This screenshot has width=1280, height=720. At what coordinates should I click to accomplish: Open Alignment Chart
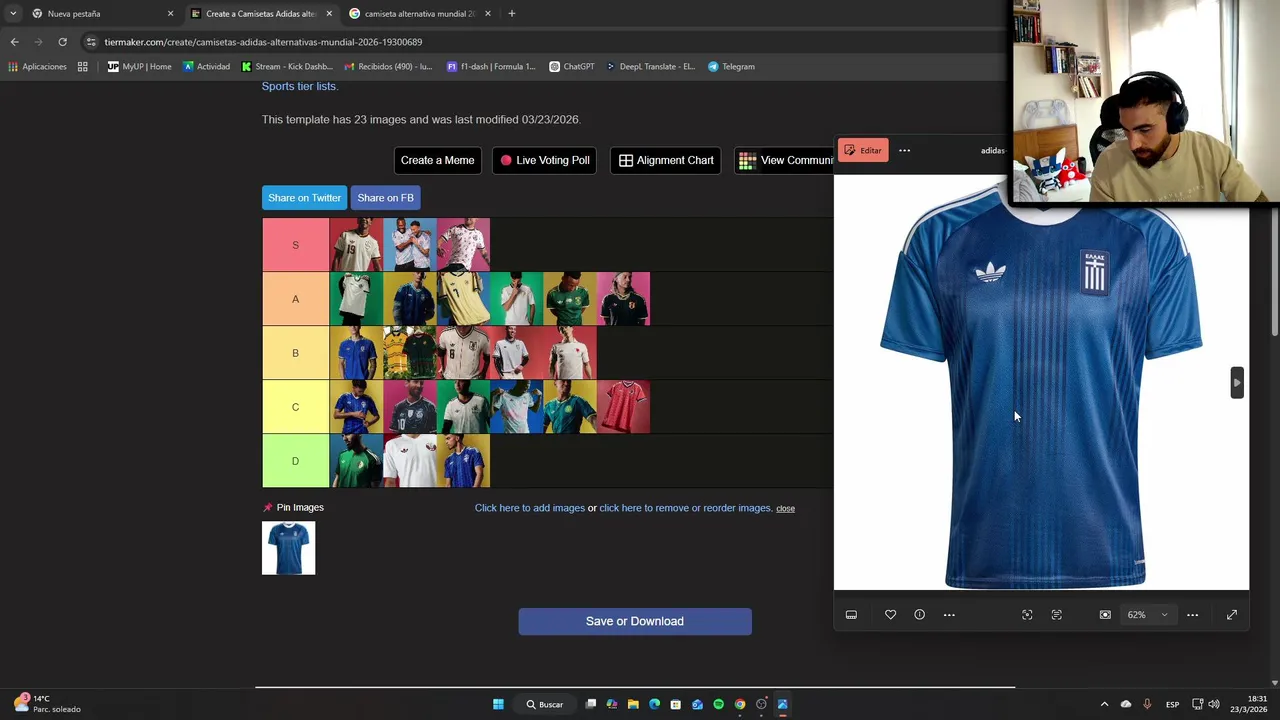click(x=665, y=160)
